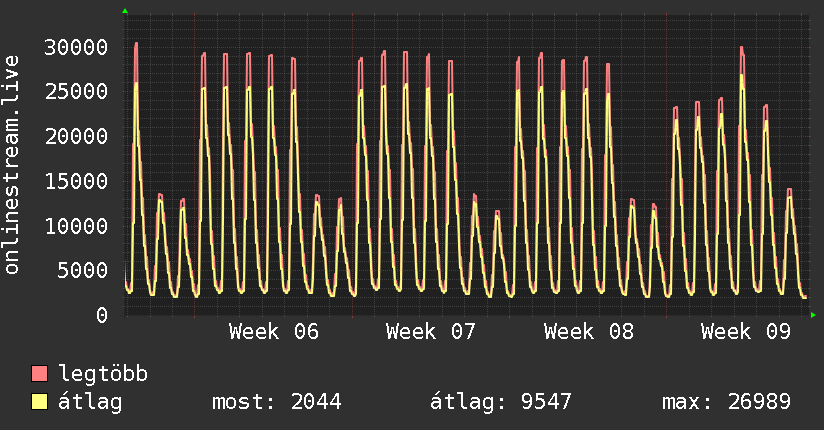Viewport: 824px width, 430px height.
Task: Click the green arrow ending the x-axis
Action: [x=813, y=315]
